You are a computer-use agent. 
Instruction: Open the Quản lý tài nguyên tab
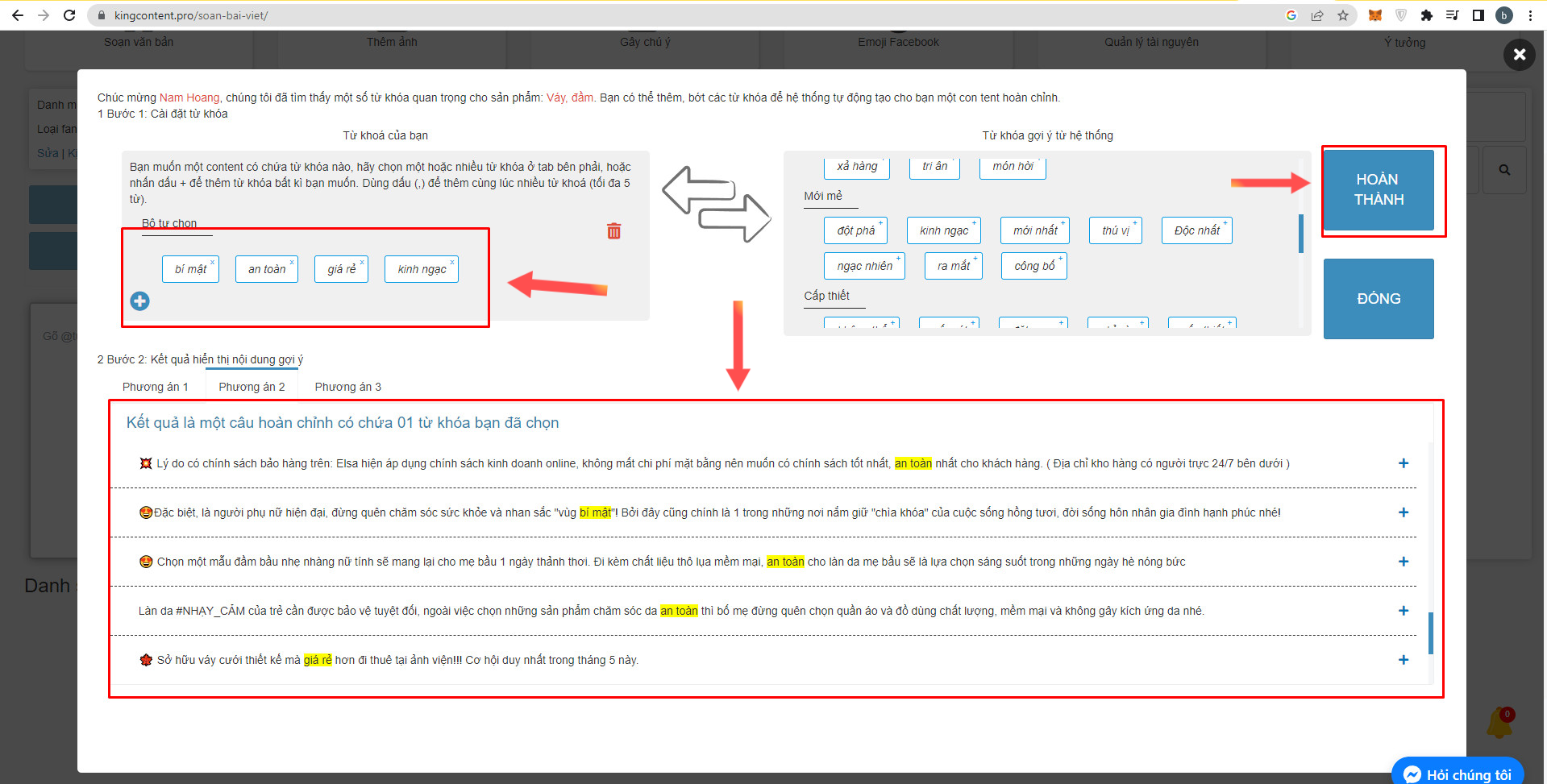click(x=1151, y=42)
